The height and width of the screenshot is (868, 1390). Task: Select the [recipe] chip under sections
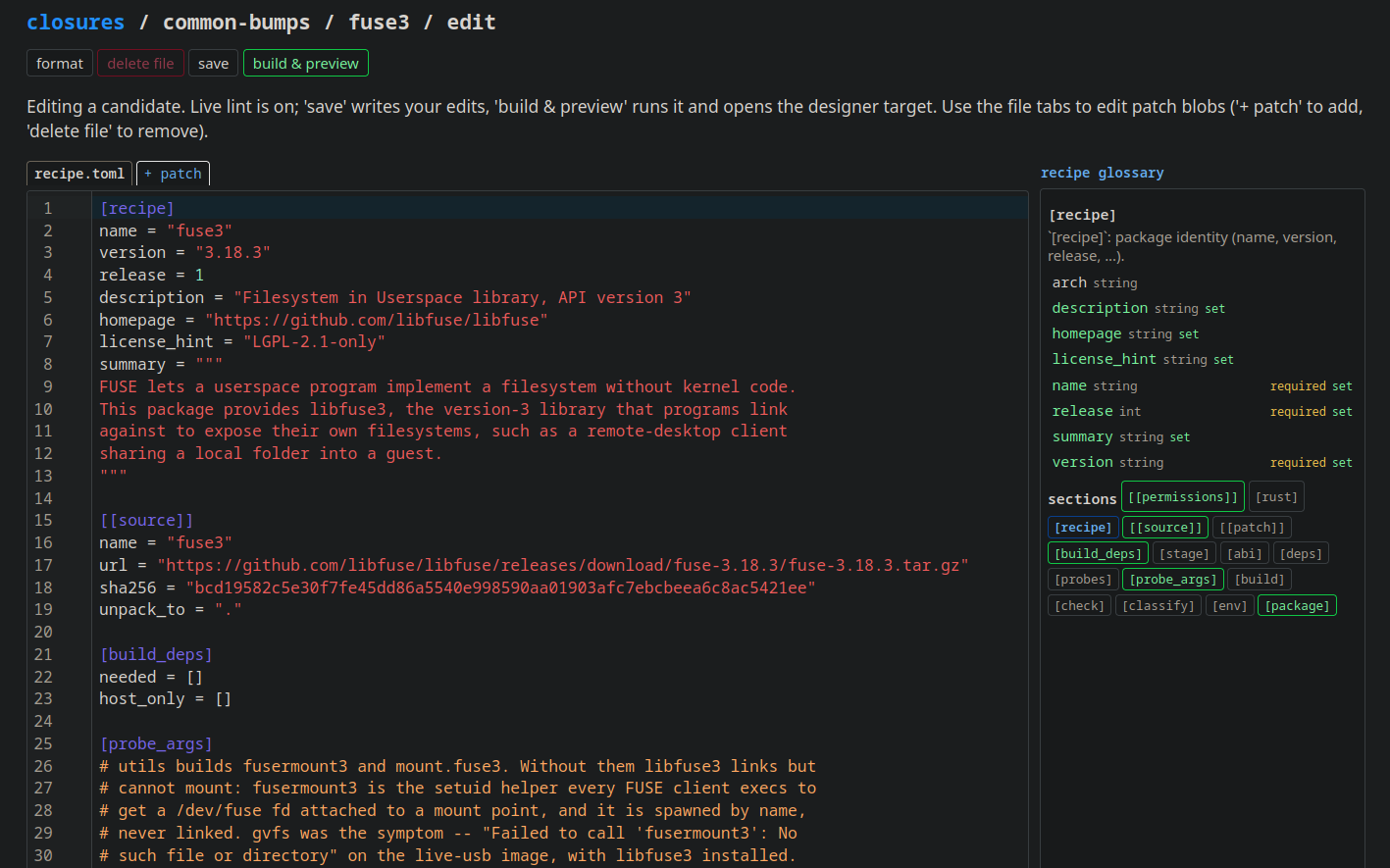pyautogui.click(x=1083, y=528)
